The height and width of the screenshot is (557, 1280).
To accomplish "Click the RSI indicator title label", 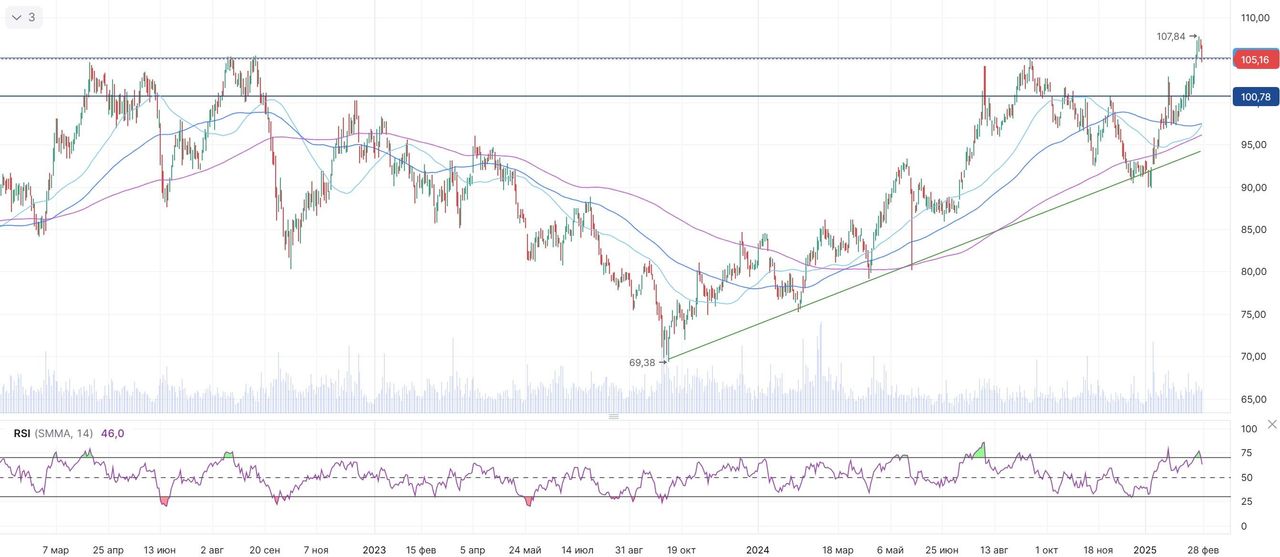I will [x=21, y=433].
